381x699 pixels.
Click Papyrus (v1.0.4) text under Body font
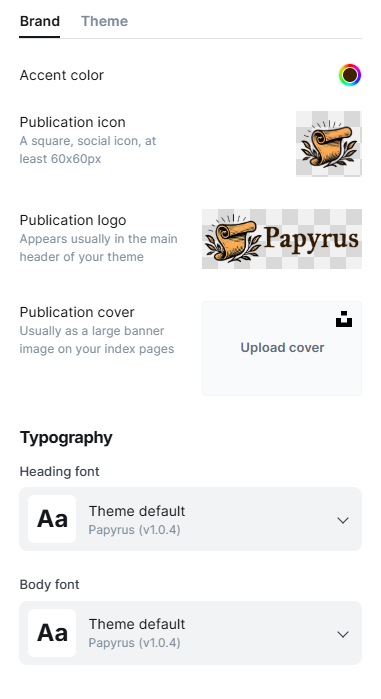tap(134, 643)
